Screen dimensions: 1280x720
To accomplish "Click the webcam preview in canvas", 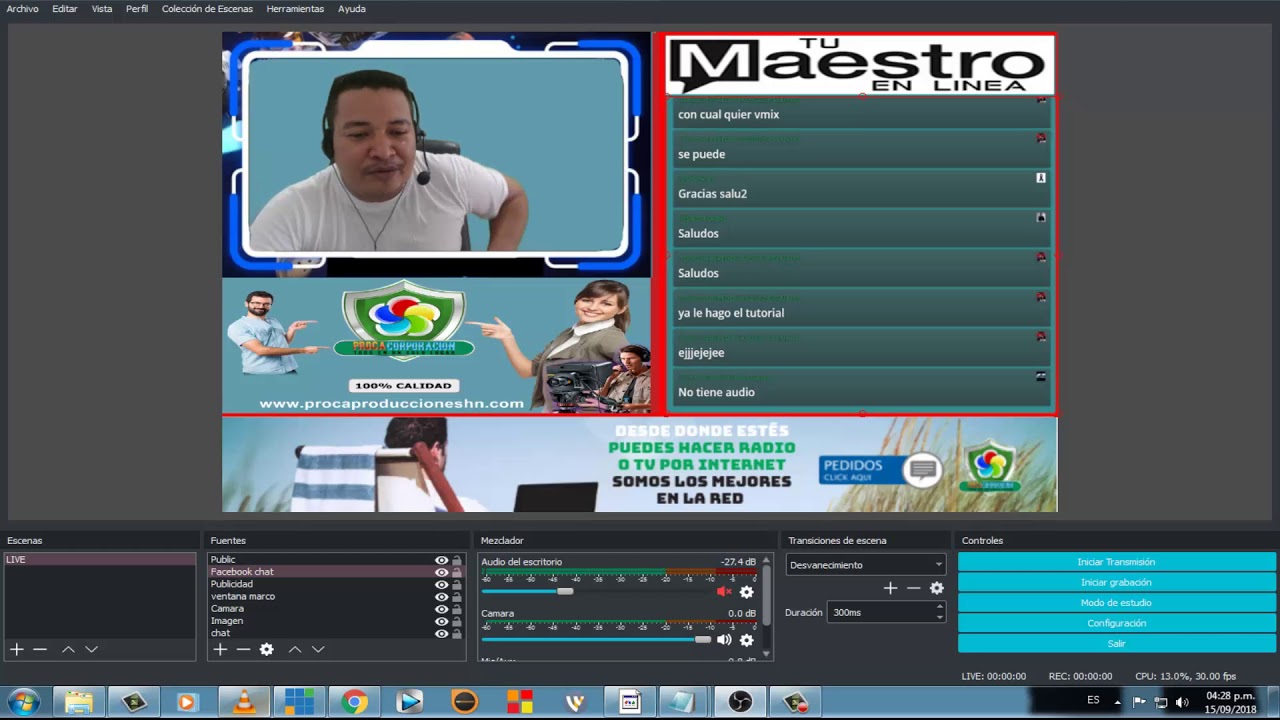I will [x=436, y=155].
